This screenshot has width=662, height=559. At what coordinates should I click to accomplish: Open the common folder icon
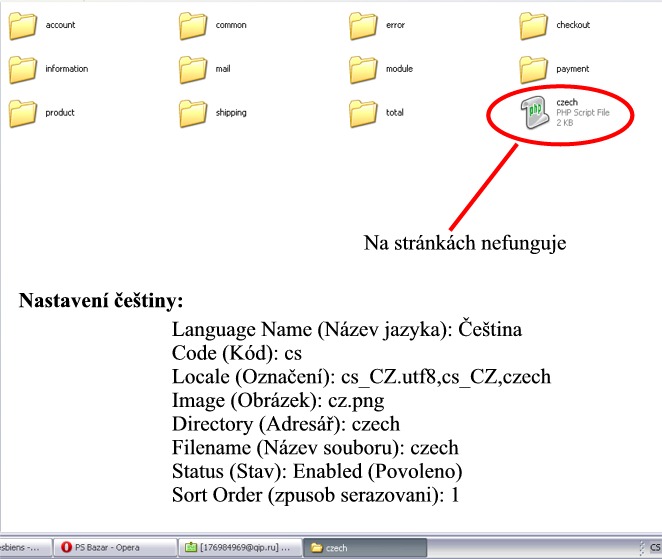[193, 26]
